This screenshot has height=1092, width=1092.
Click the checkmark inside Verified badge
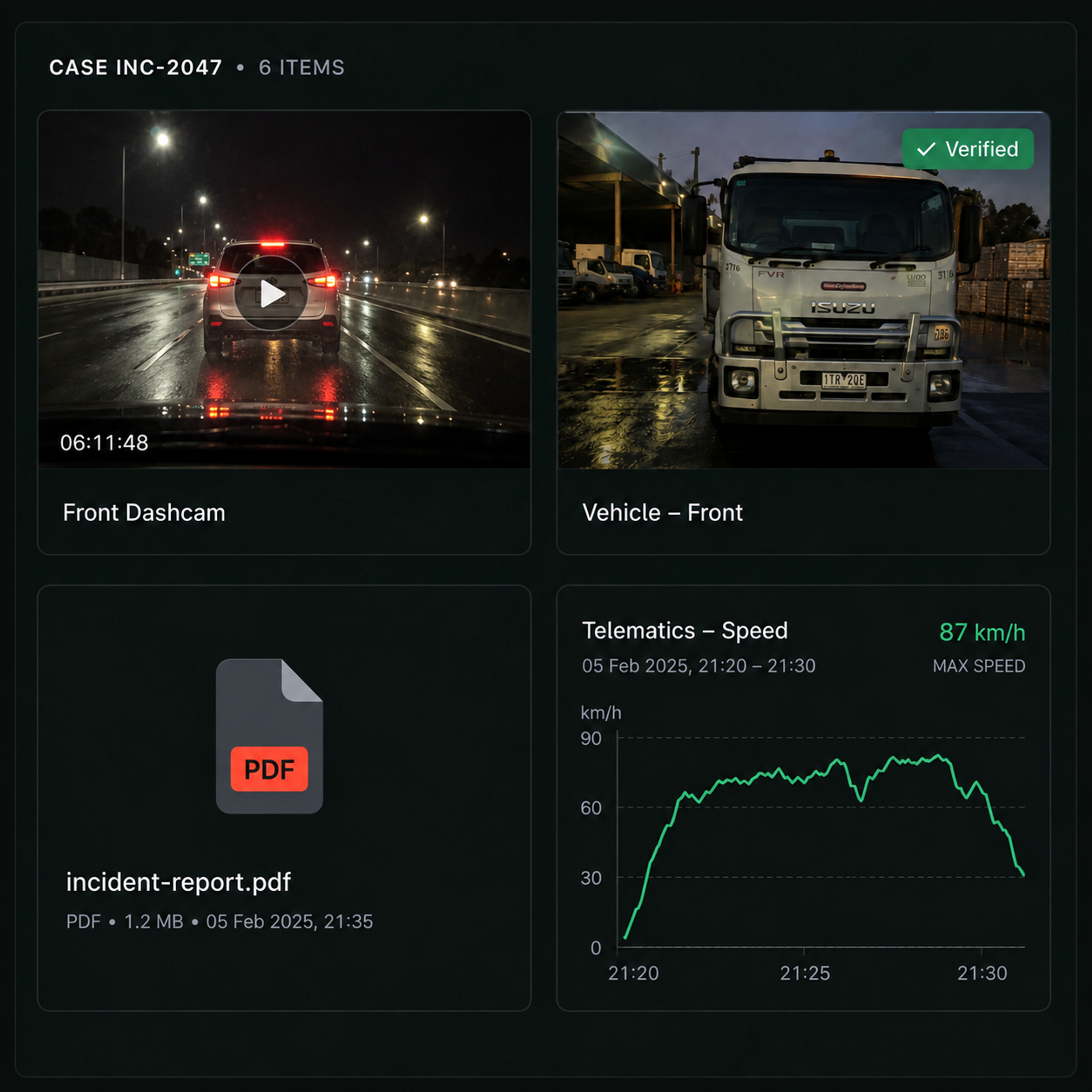(926, 149)
